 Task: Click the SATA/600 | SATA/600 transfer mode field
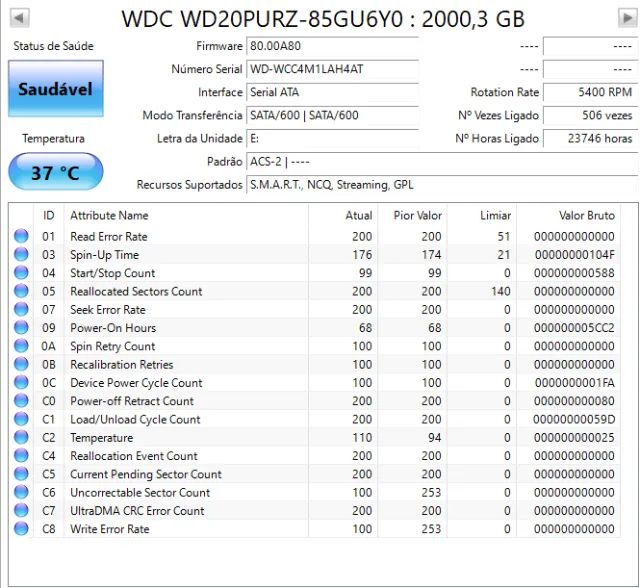coord(332,115)
